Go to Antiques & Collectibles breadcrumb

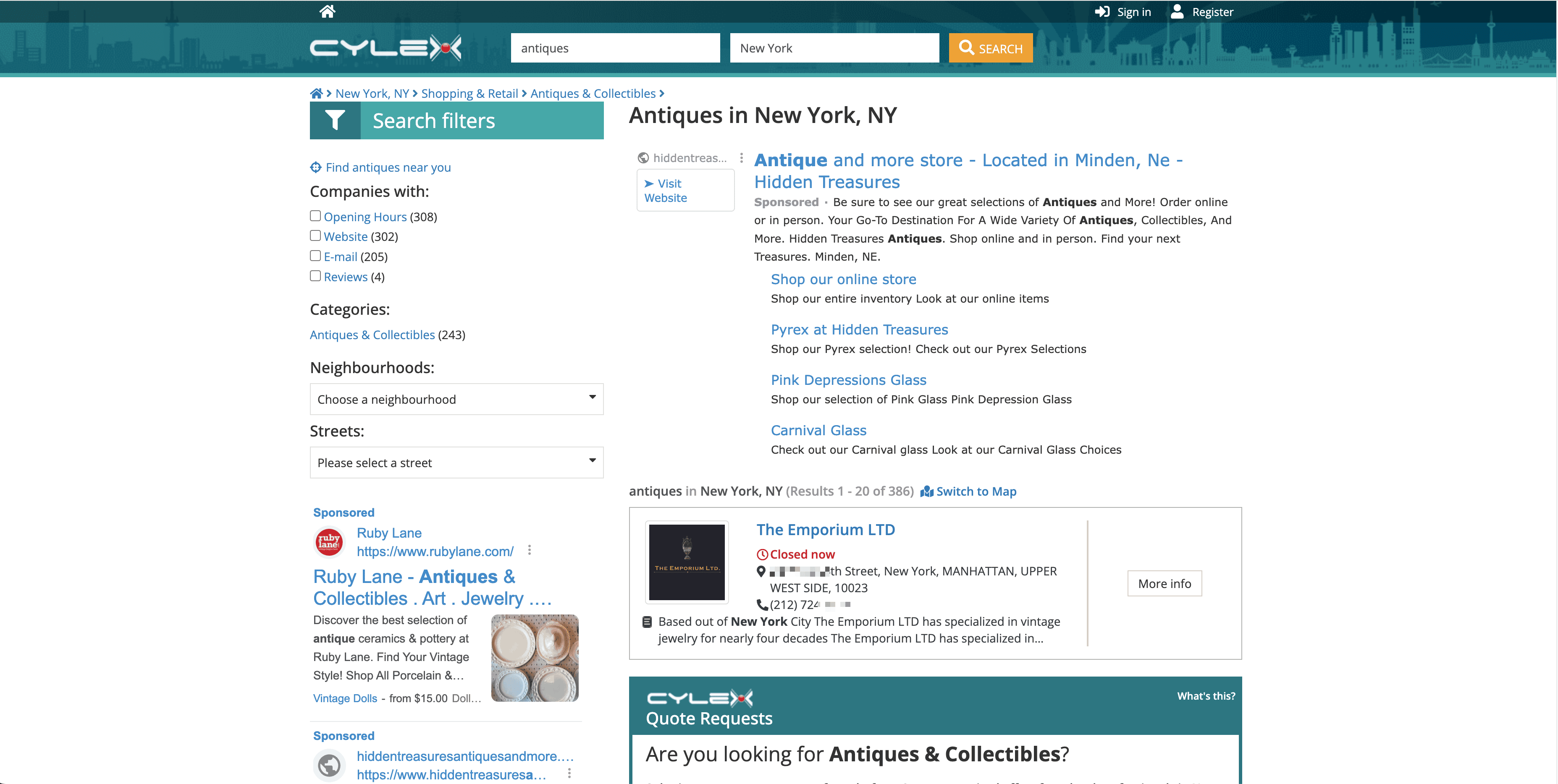593,94
